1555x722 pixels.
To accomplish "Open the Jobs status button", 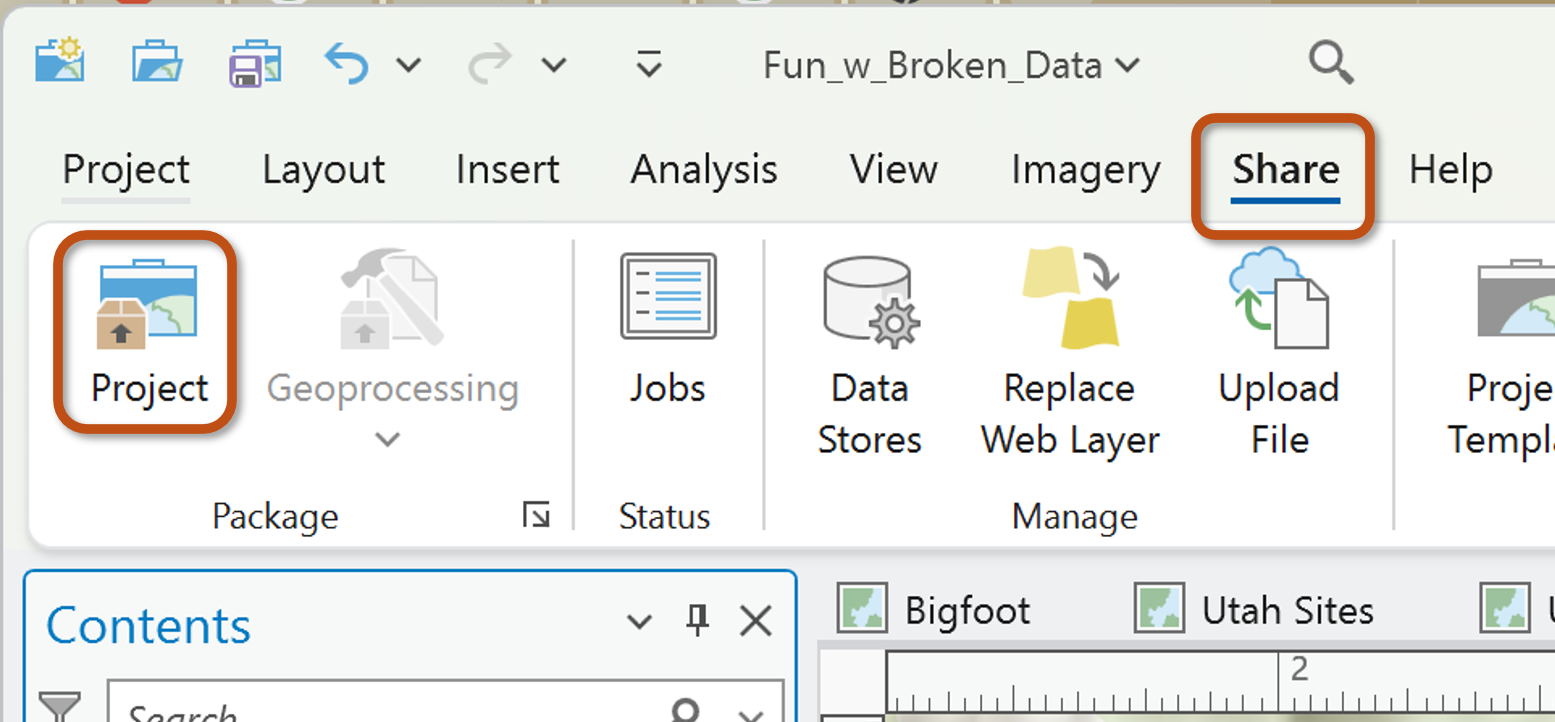I will [x=667, y=332].
